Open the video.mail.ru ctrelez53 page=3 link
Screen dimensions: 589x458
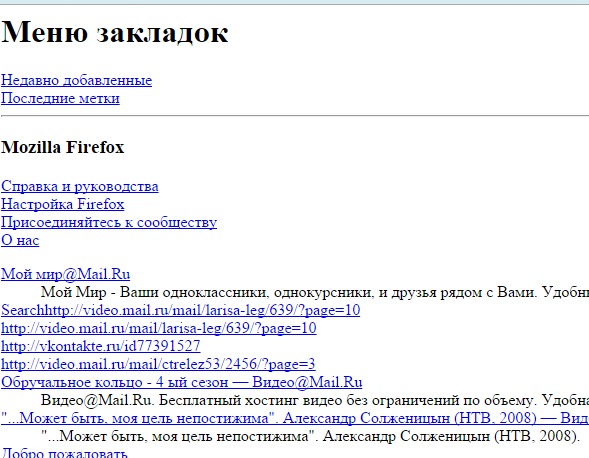(x=158, y=364)
